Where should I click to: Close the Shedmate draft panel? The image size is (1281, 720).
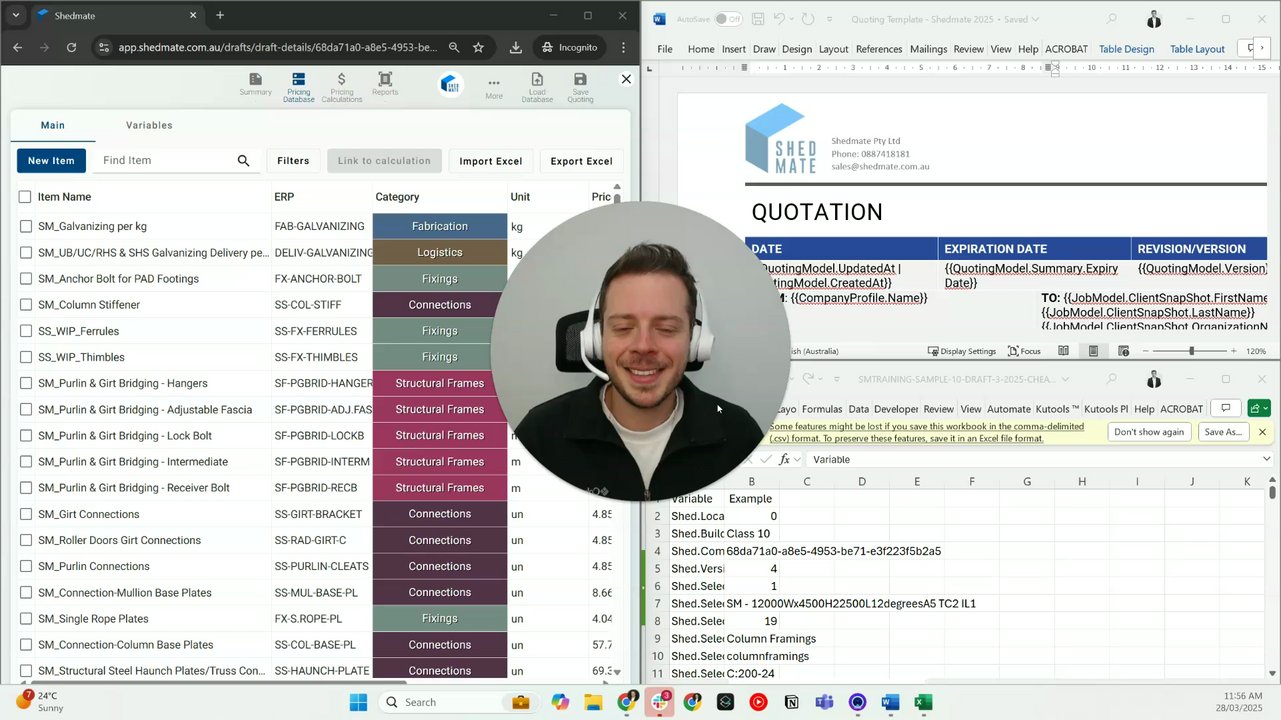(626, 79)
